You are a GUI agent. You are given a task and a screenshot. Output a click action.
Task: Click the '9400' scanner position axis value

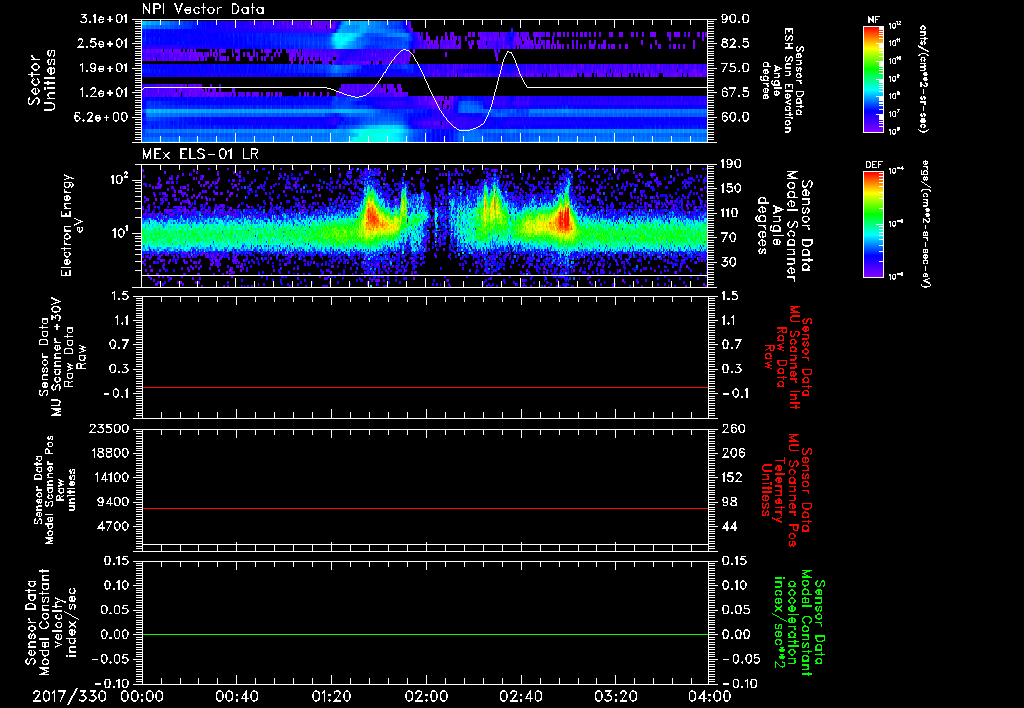pos(111,502)
